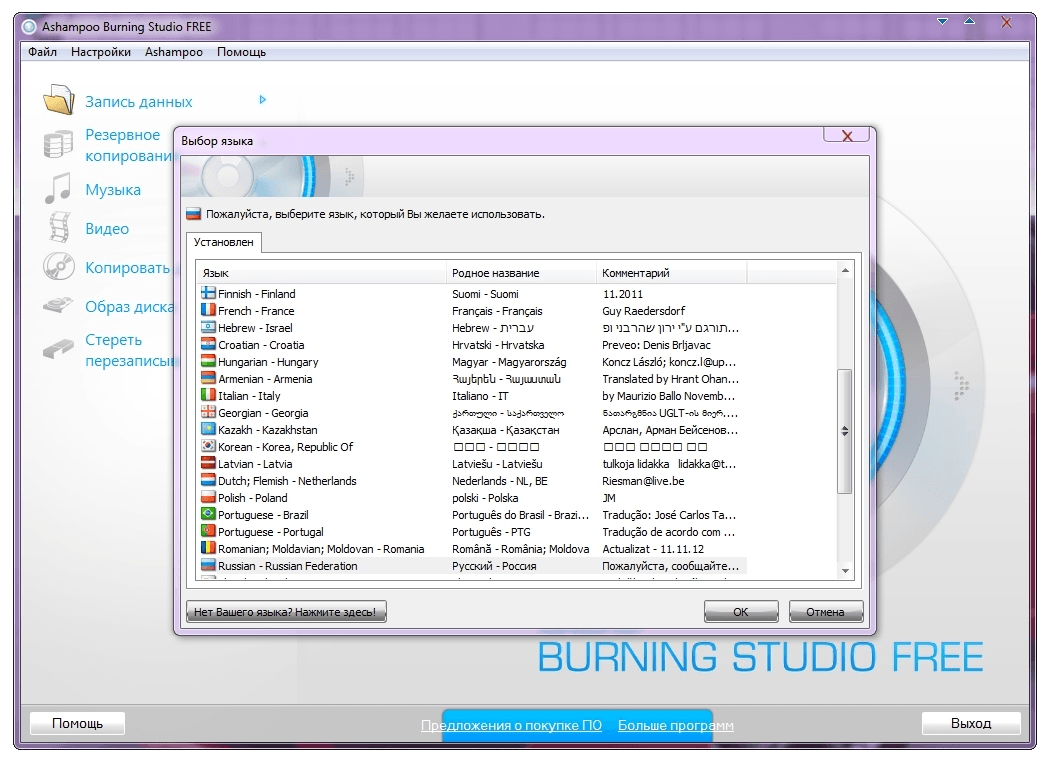Select Dutch; Flemish - Netherlands row
This screenshot has height=769, width=1054.
[x=473, y=481]
